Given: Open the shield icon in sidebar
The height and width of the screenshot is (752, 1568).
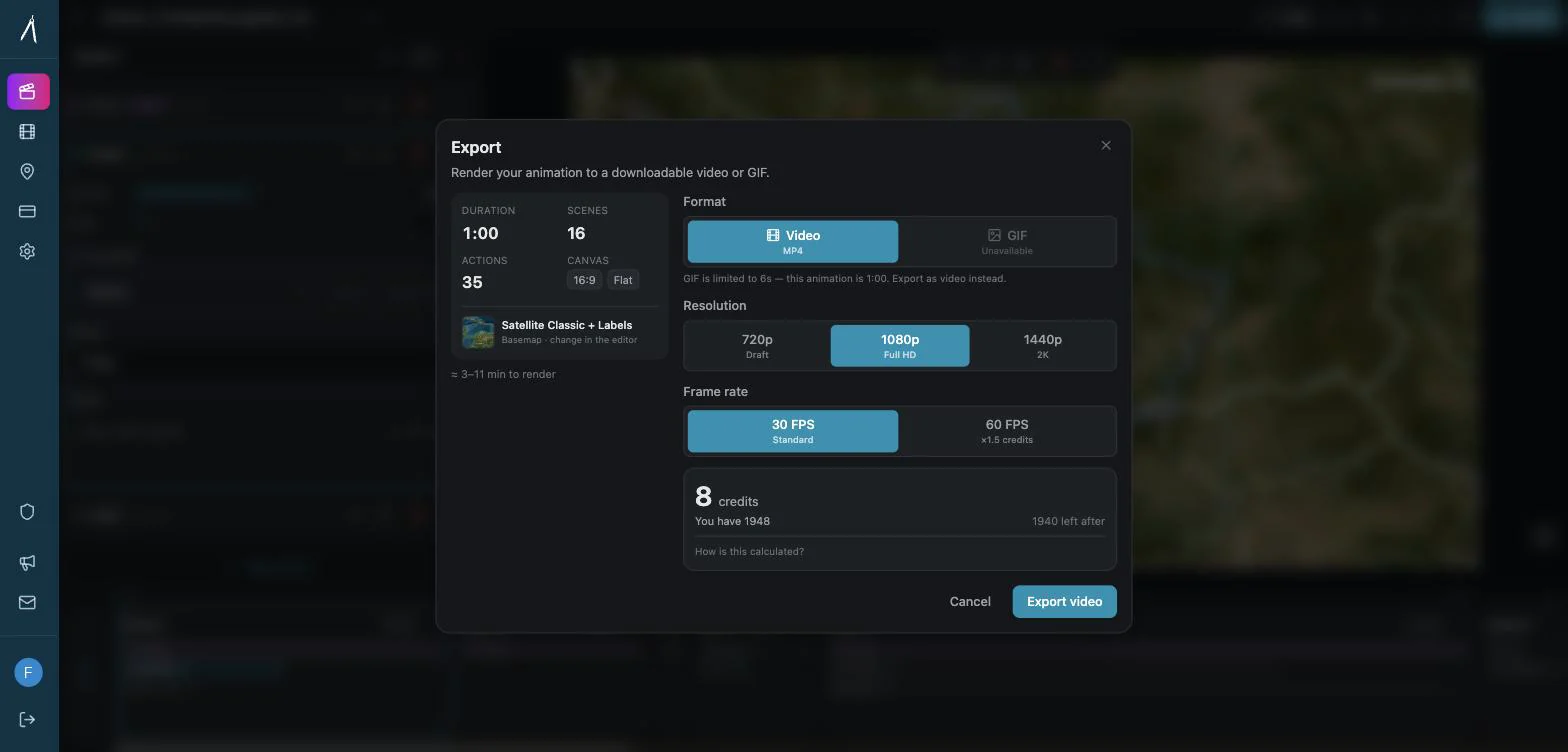Looking at the screenshot, I should tap(27, 512).
